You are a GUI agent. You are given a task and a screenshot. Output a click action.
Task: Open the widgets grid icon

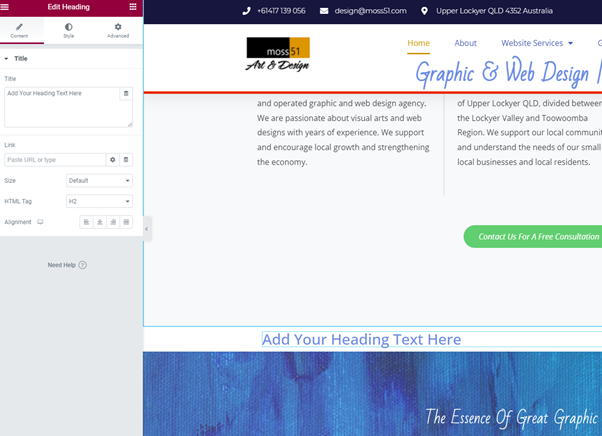[x=133, y=7]
